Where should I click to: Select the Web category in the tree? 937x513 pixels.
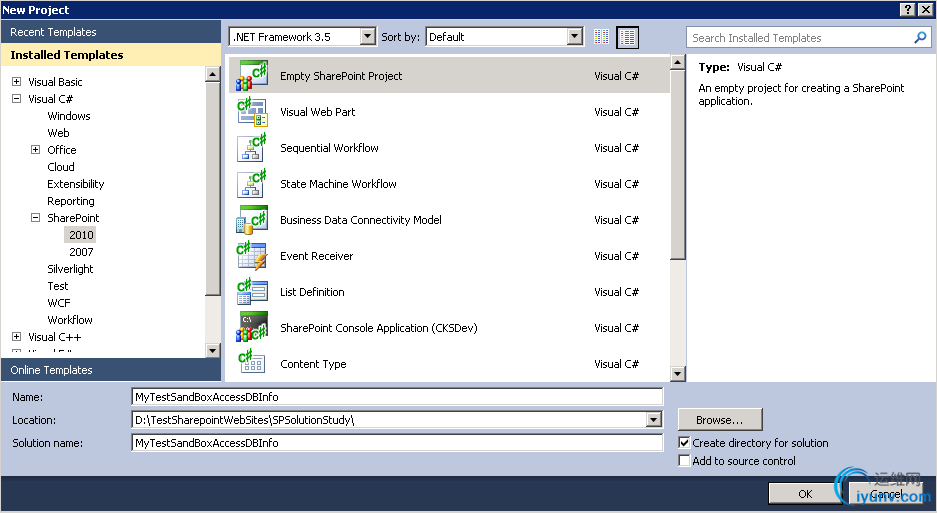click(x=59, y=133)
